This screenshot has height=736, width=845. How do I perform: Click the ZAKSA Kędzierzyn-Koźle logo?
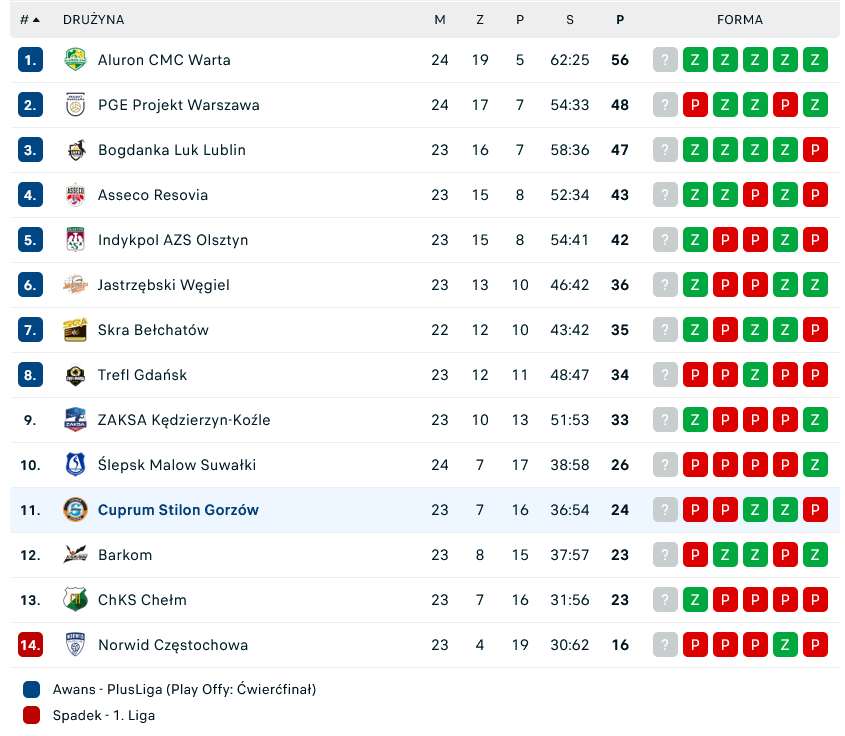point(75,420)
